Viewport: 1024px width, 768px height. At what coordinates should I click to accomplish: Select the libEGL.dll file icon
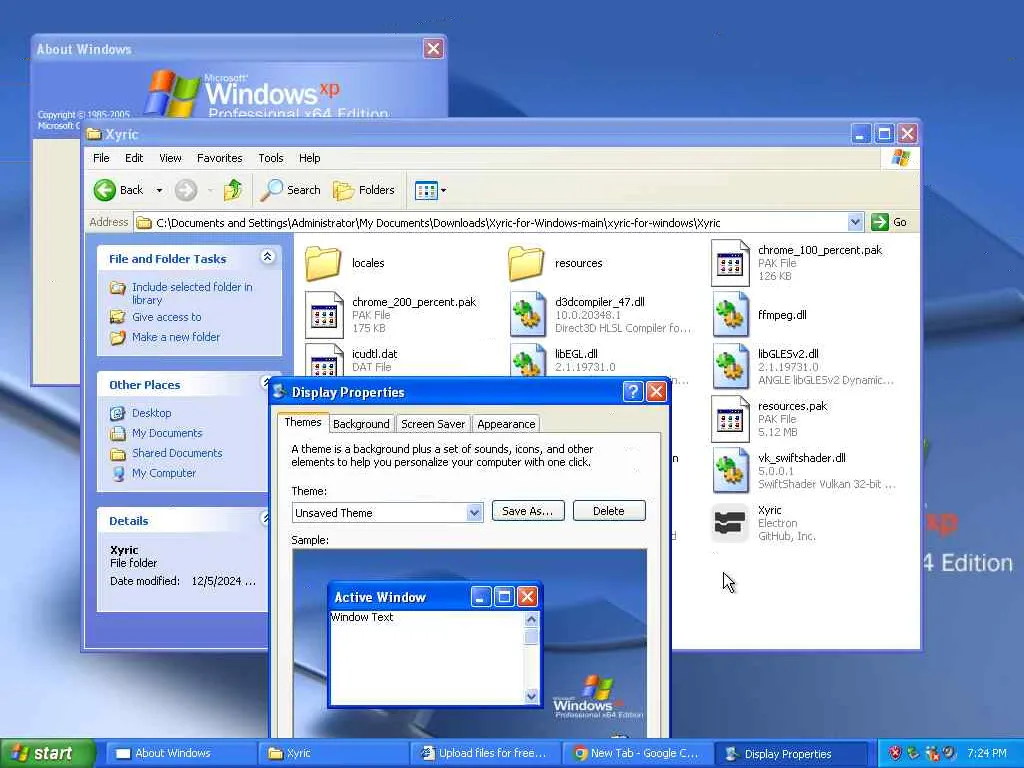point(528,360)
